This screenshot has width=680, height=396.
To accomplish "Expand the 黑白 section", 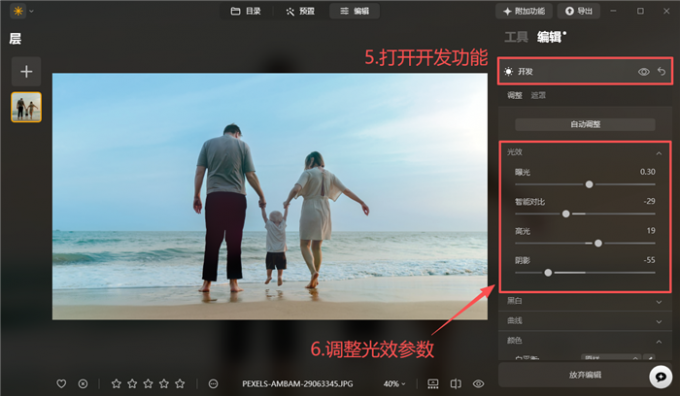I will (x=659, y=302).
